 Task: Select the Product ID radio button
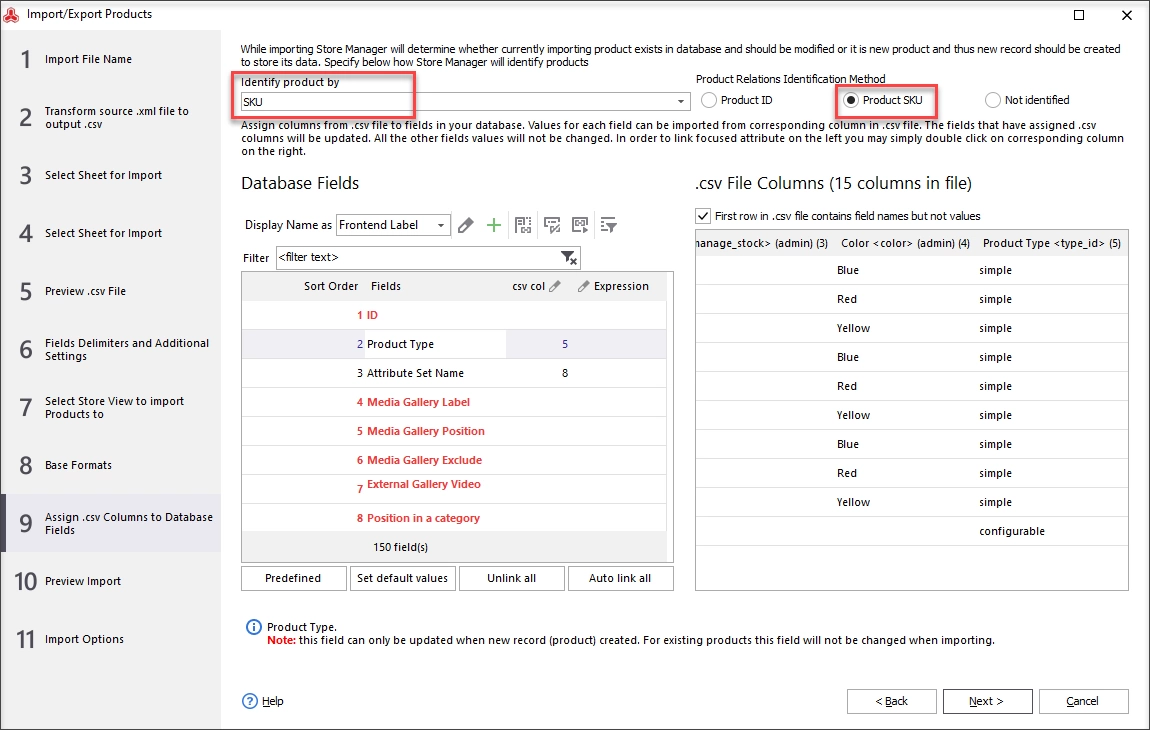point(708,100)
